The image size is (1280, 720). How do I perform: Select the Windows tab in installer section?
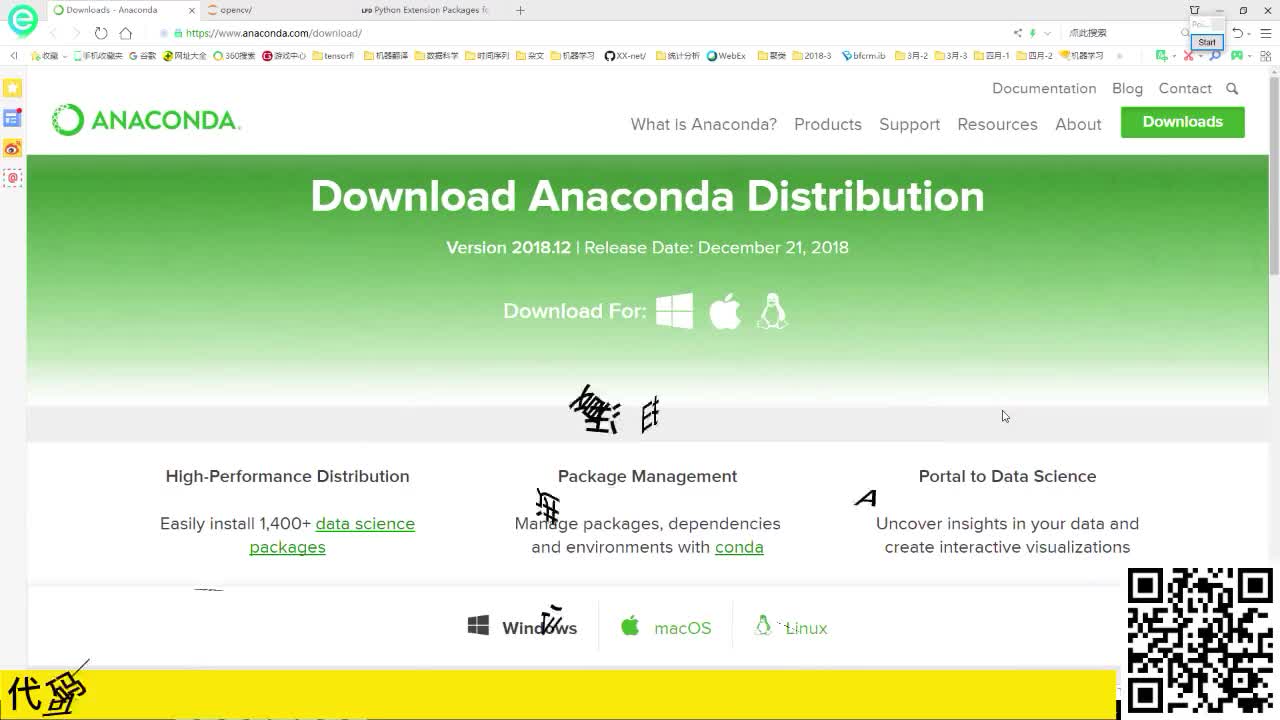click(x=522, y=628)
